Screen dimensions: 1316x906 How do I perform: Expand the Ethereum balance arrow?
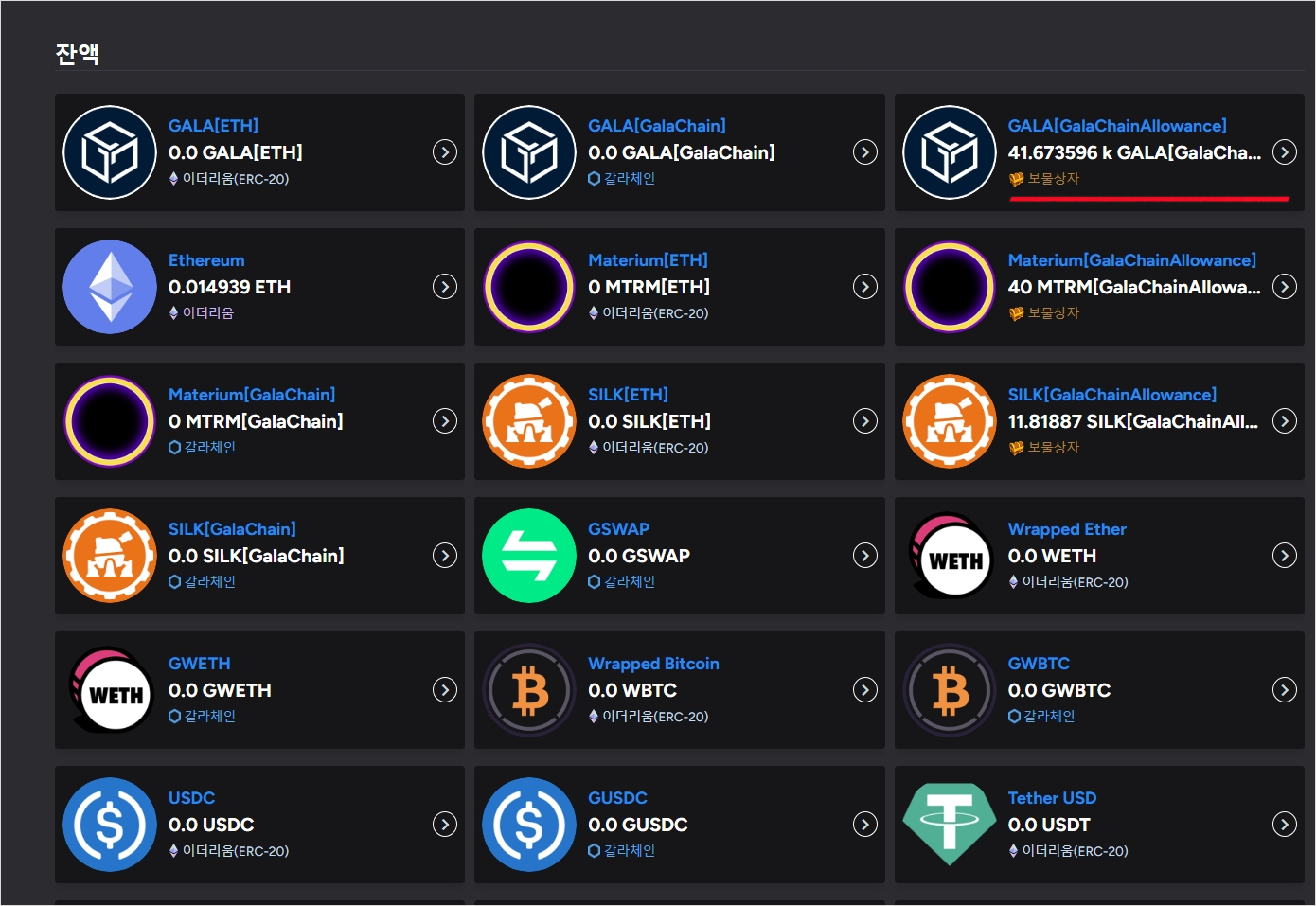point(445,287)
